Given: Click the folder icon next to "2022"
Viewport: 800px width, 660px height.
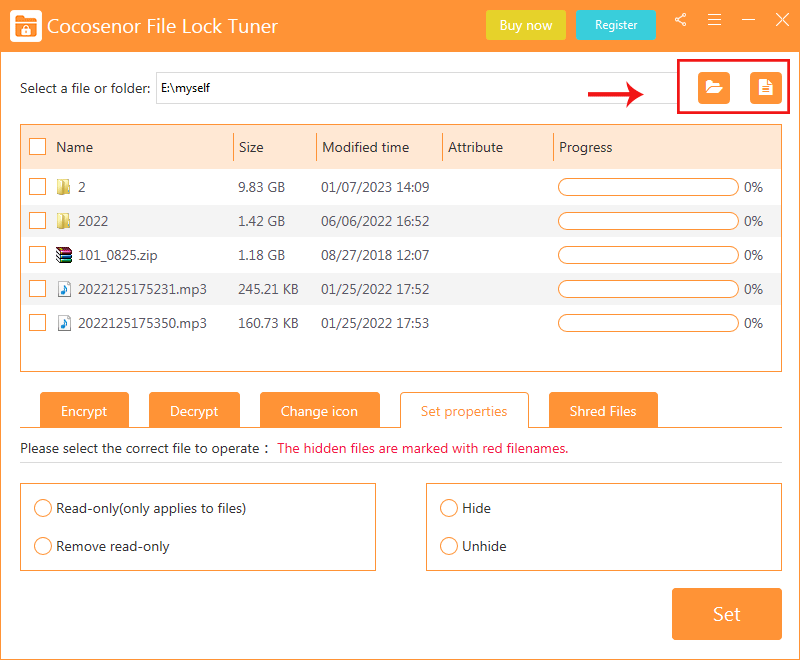Looking at the screenshot, I should (63, 221).
